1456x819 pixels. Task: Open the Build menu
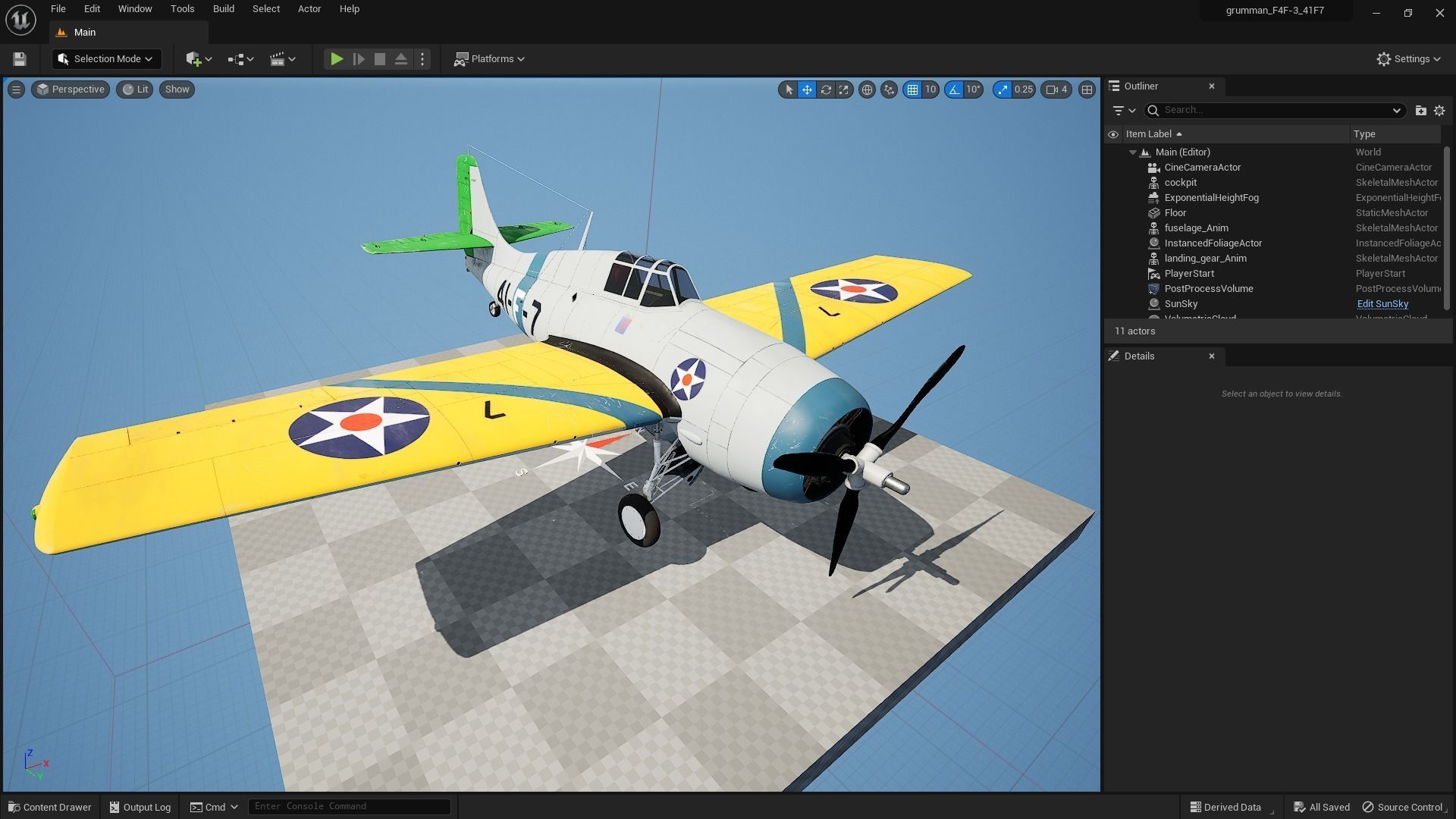click(223, 9)
